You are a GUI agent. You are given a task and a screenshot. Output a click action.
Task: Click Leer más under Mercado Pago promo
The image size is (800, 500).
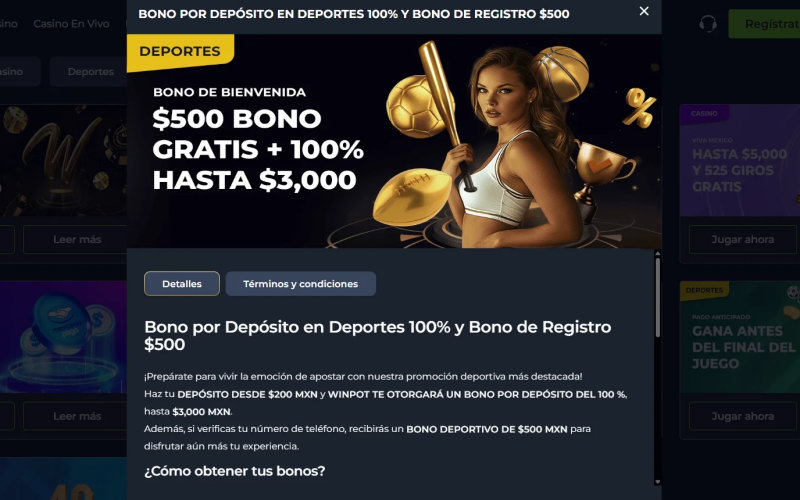click(x=76, y=416)
